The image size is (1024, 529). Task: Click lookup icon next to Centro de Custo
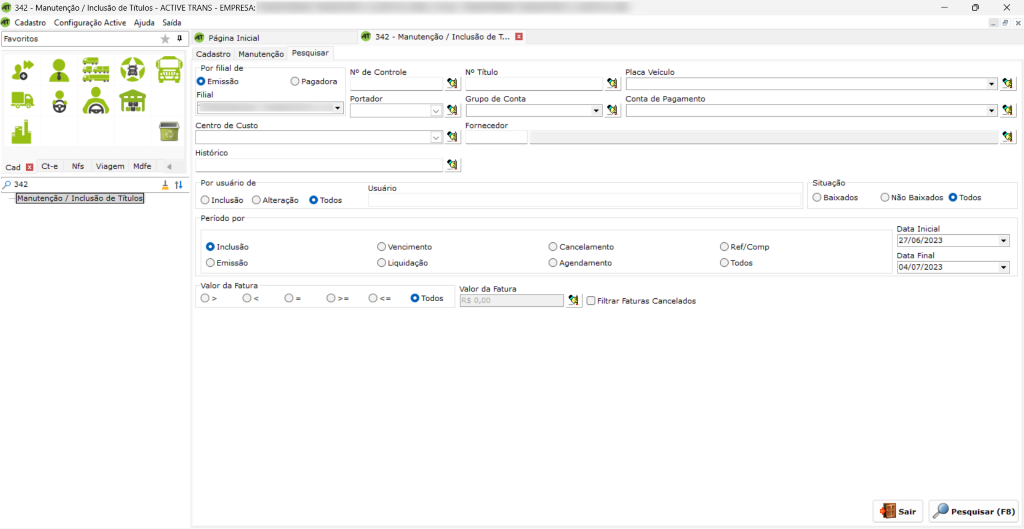coord(453,137)
